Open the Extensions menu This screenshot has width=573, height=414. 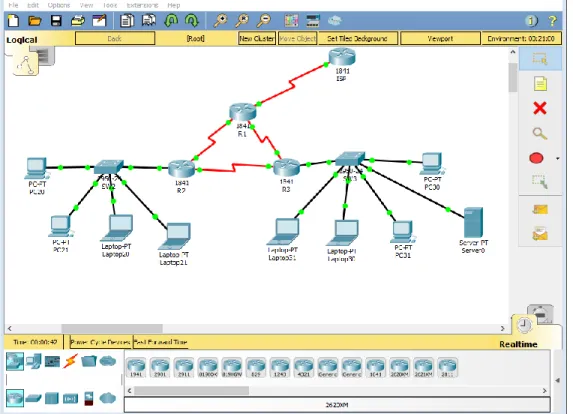tap(142, 5)
